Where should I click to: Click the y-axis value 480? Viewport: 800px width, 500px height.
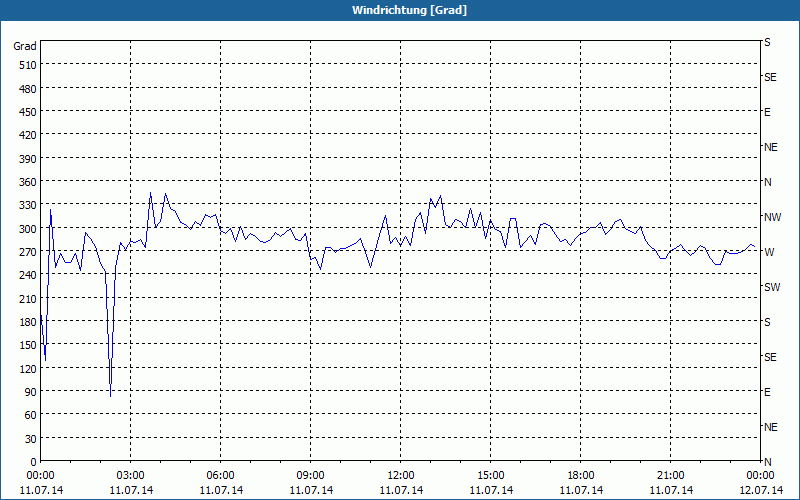click(x=29, y=89)
